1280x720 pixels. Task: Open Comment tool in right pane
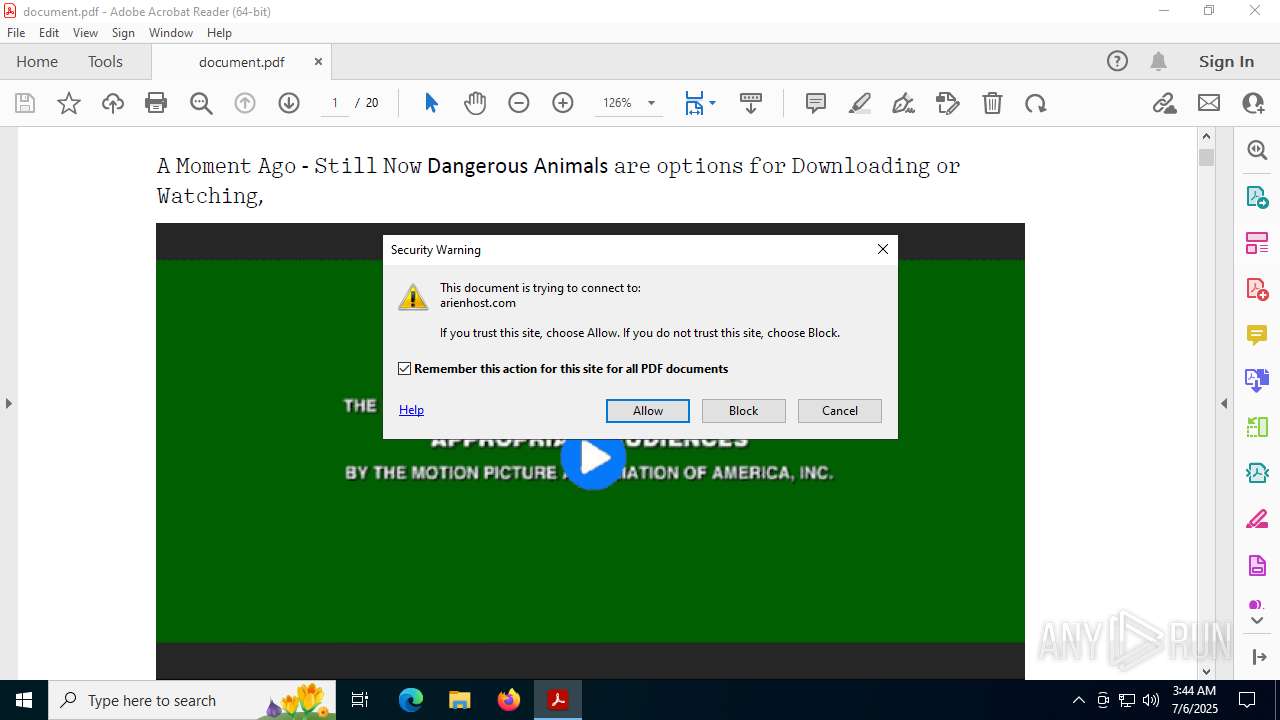click(1257, 335)
